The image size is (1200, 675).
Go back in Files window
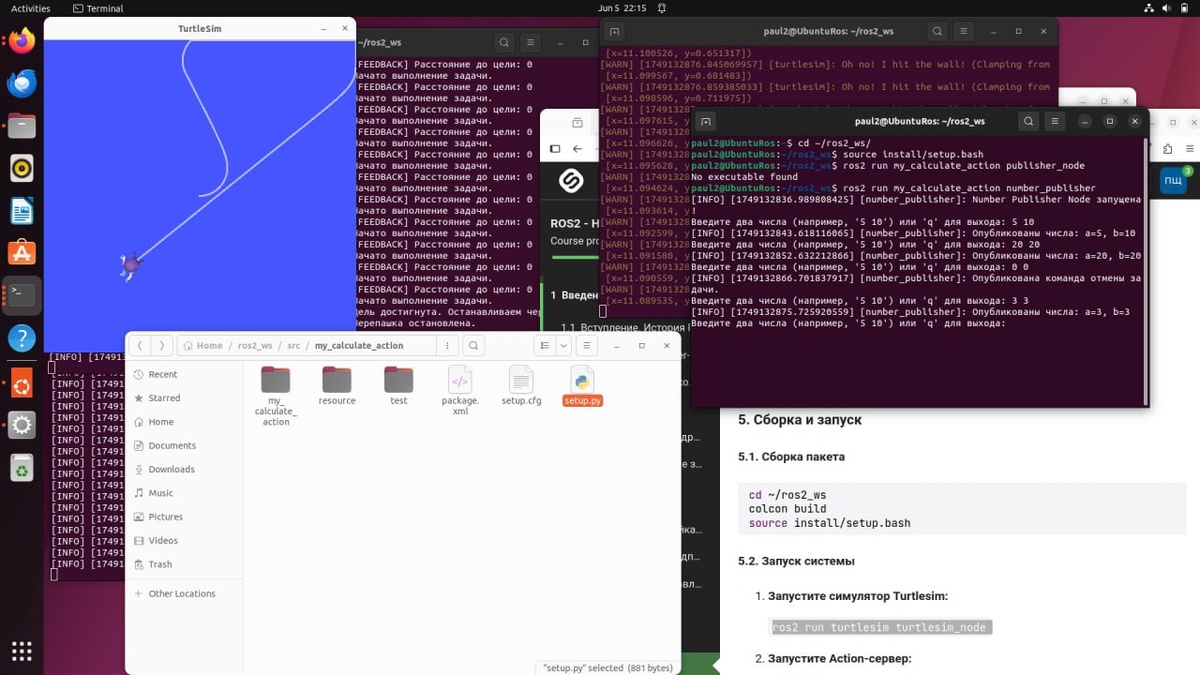(141, 345)
